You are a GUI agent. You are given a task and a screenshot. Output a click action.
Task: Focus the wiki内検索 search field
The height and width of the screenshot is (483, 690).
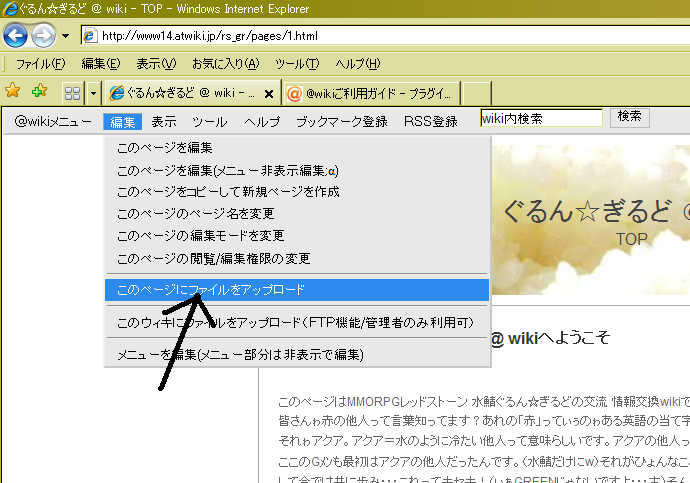pos(541,118)
